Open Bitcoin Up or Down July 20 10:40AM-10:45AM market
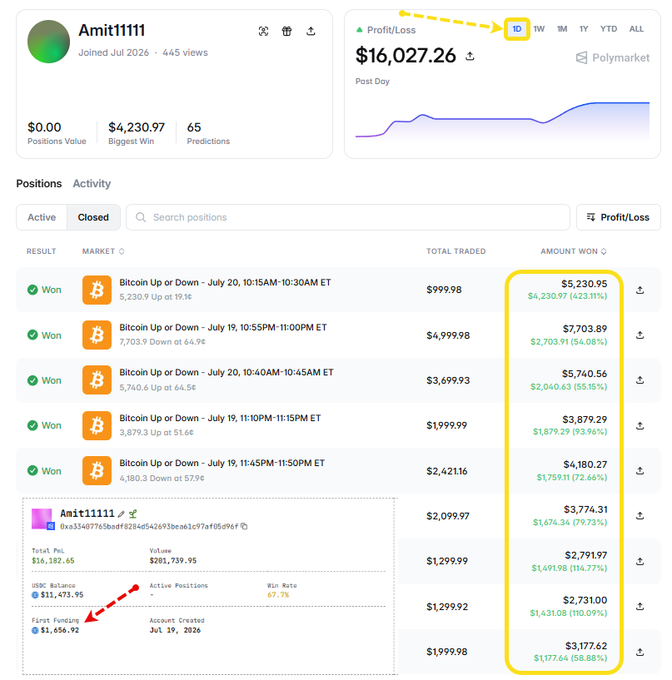The width and height of the screenshot is (672, 680). tap(226, 373)
